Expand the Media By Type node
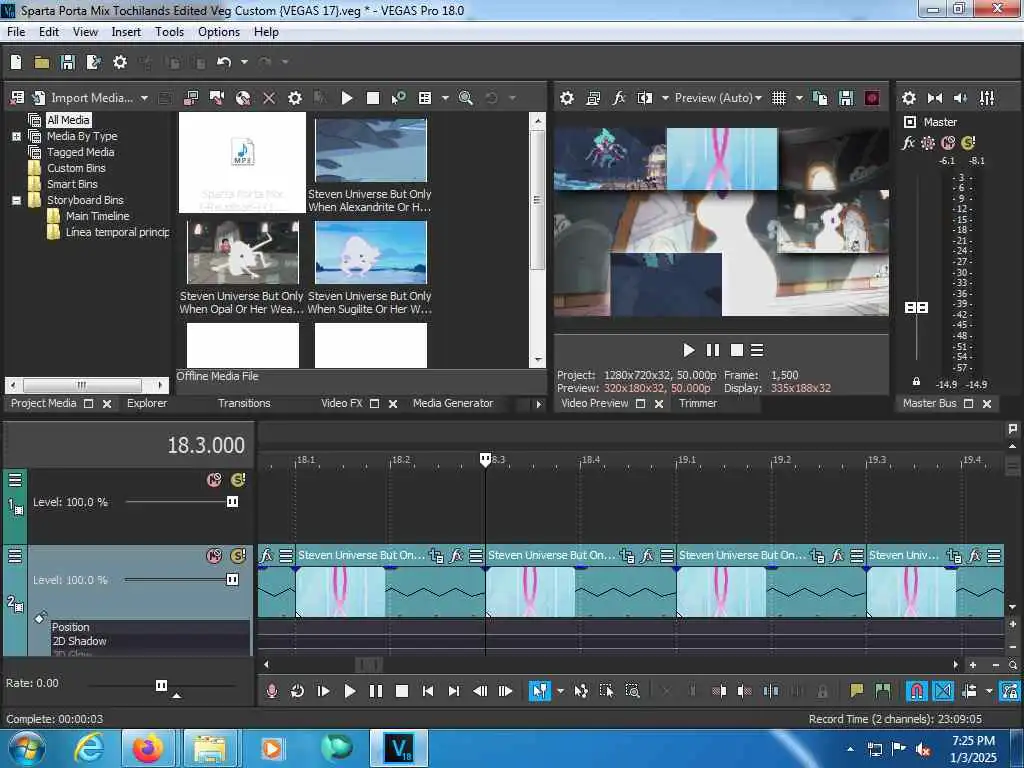Viewport: 1024px width, 768px height. point(16,136)
